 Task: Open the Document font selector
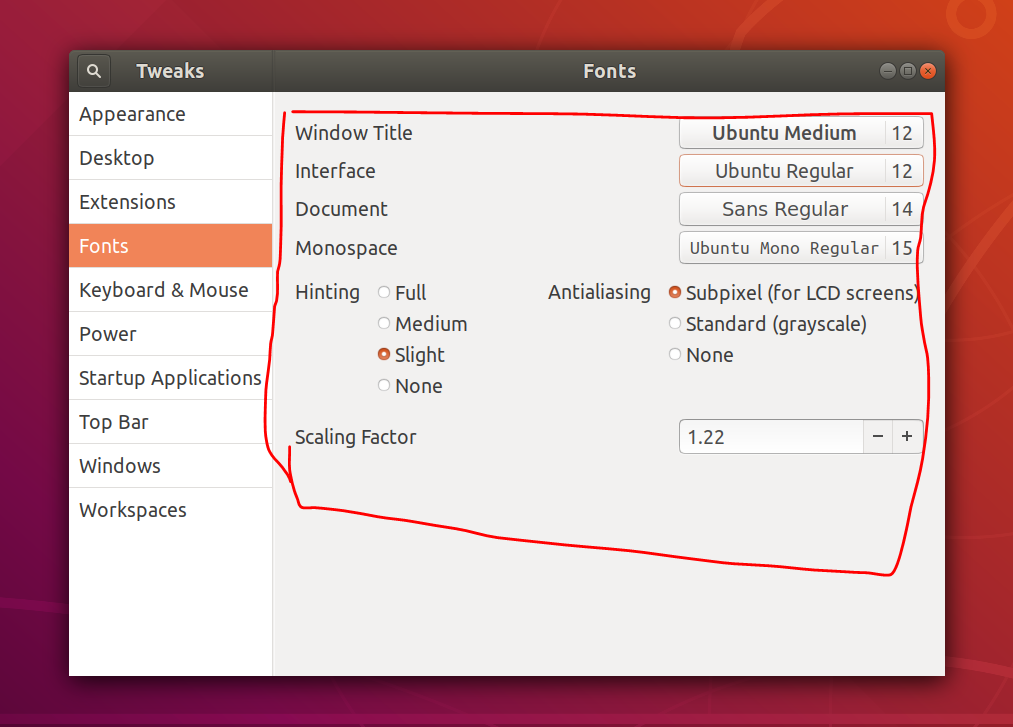[800, 209]
